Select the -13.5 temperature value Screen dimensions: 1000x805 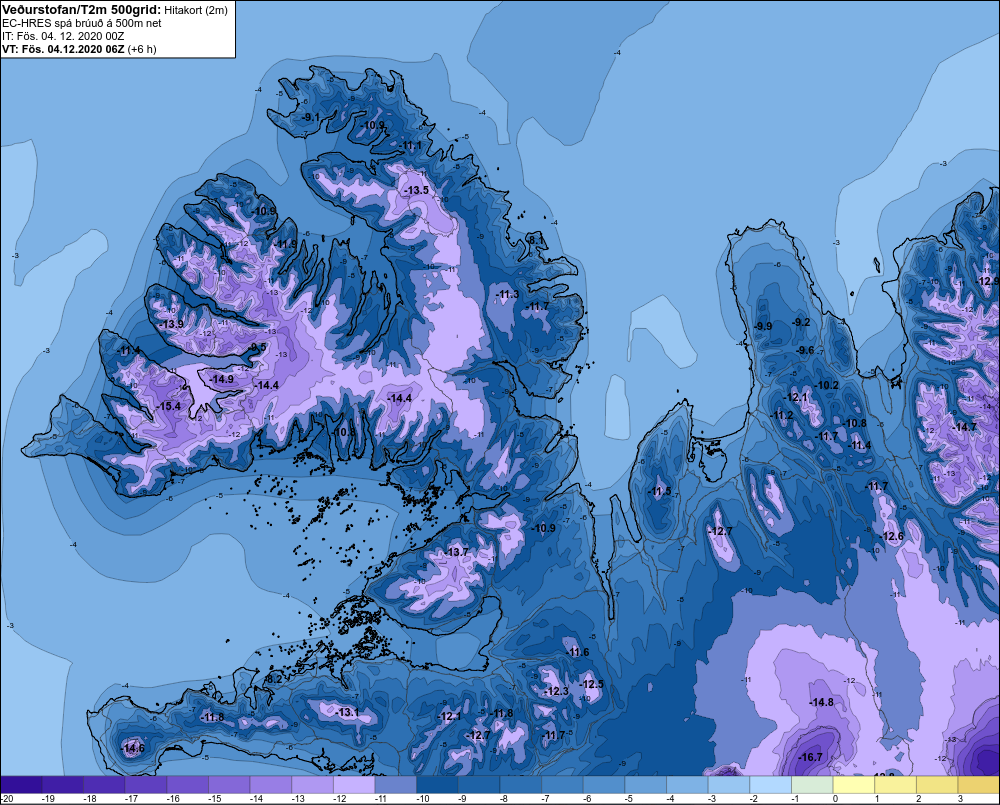pyautogui.click(x=417, y=190)
